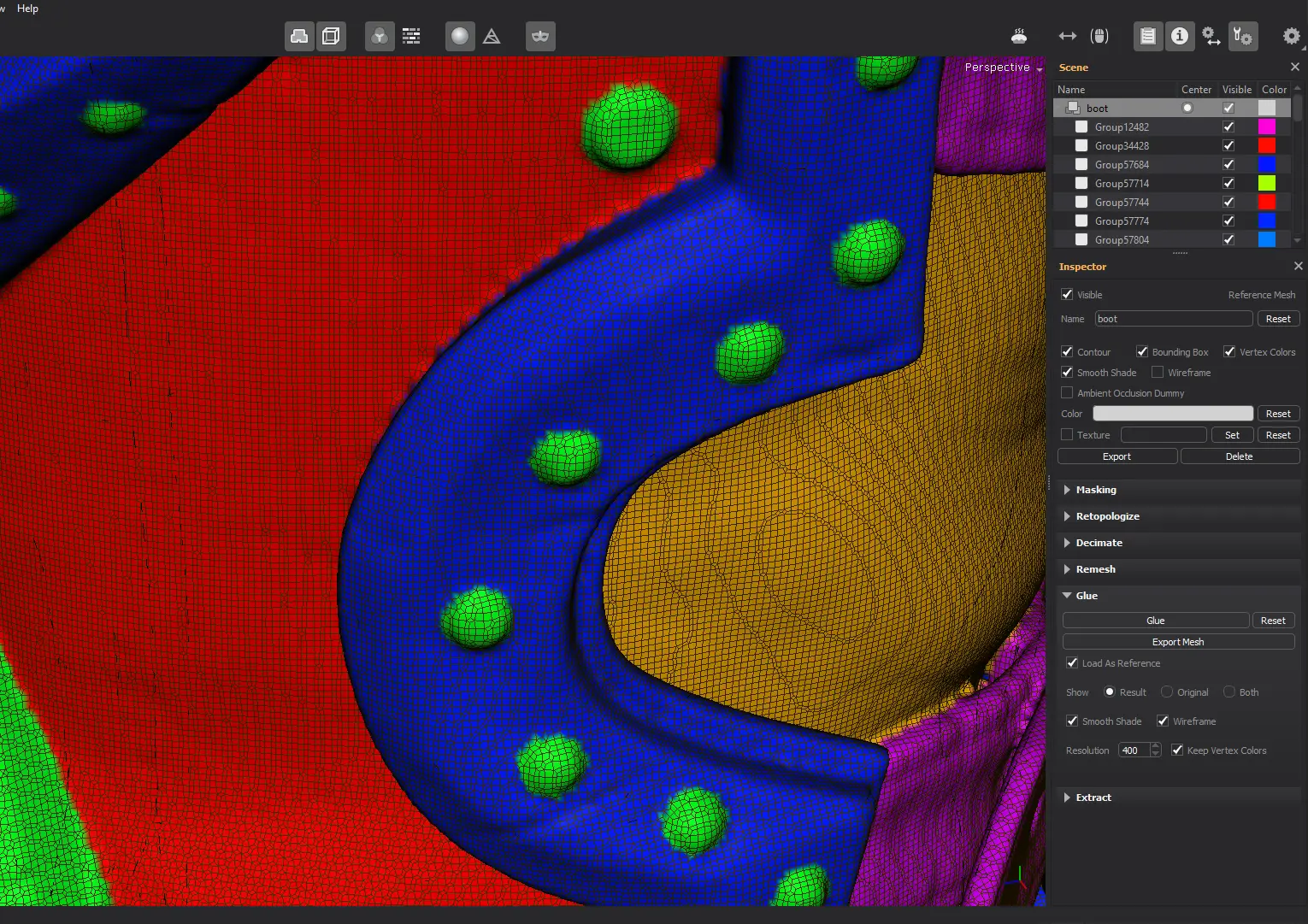Close the Inspector panel

pyautogui.click(x=1299, y=266)
